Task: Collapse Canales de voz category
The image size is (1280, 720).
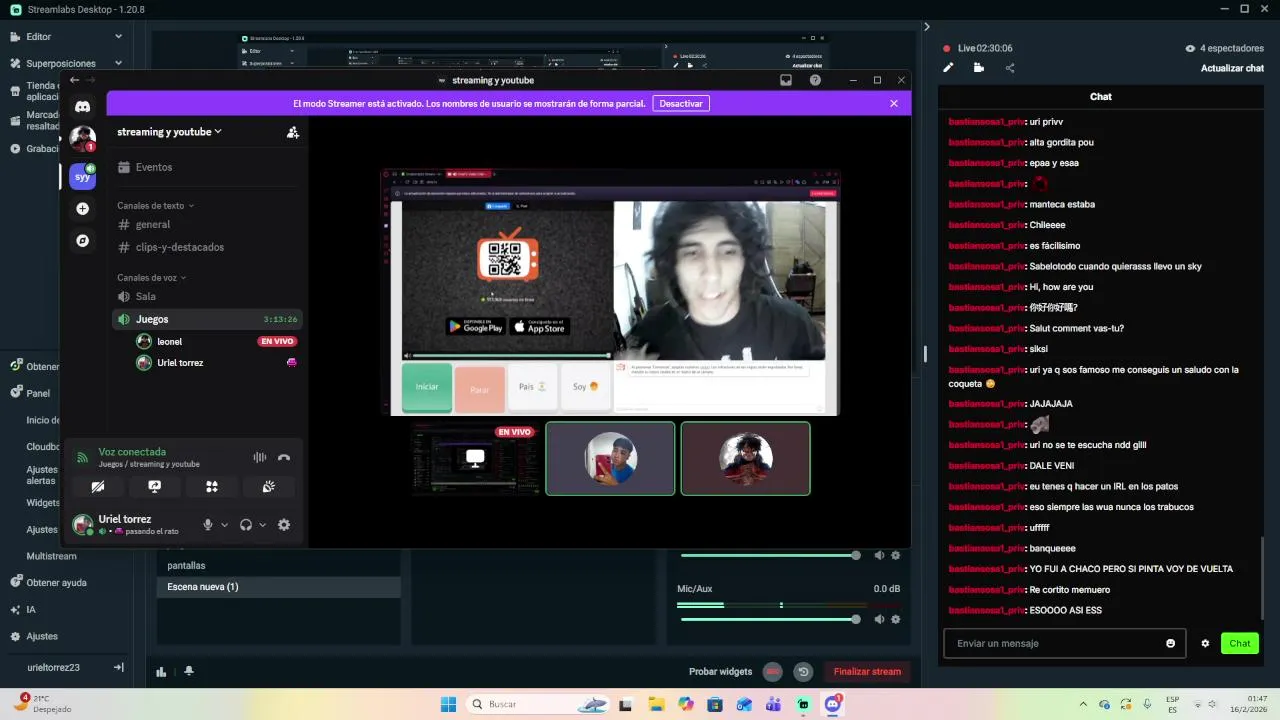Action: (151, 277)
